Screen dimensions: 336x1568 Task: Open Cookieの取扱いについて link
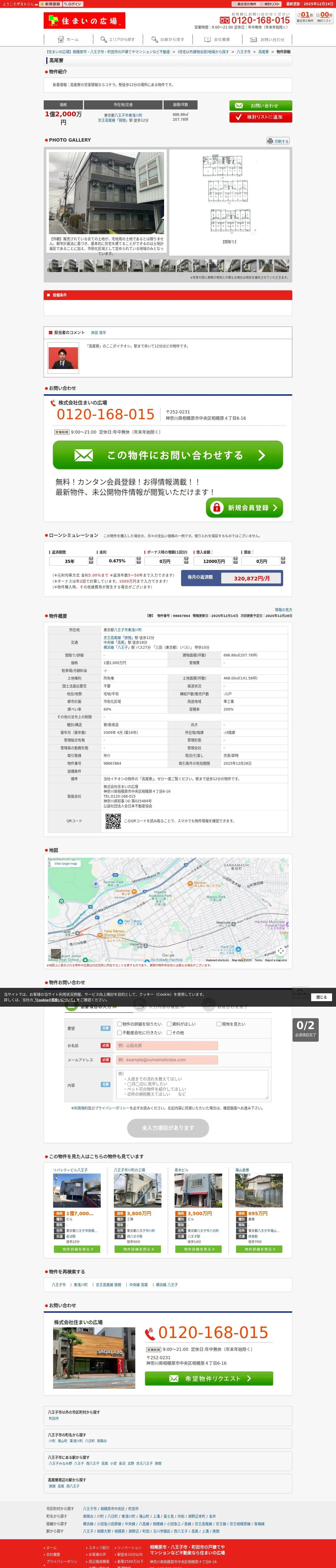click(55, 1000)
